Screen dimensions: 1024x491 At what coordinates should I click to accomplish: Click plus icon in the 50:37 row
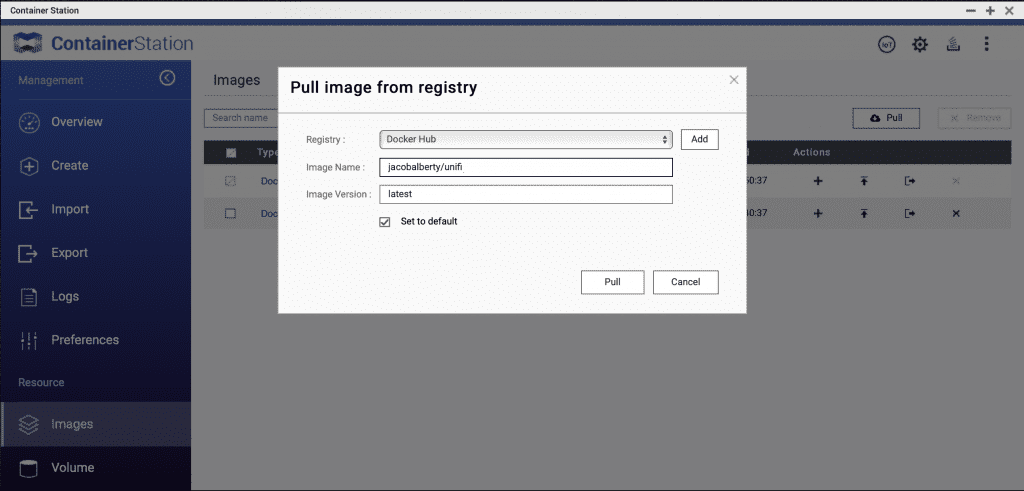(818, 181)
